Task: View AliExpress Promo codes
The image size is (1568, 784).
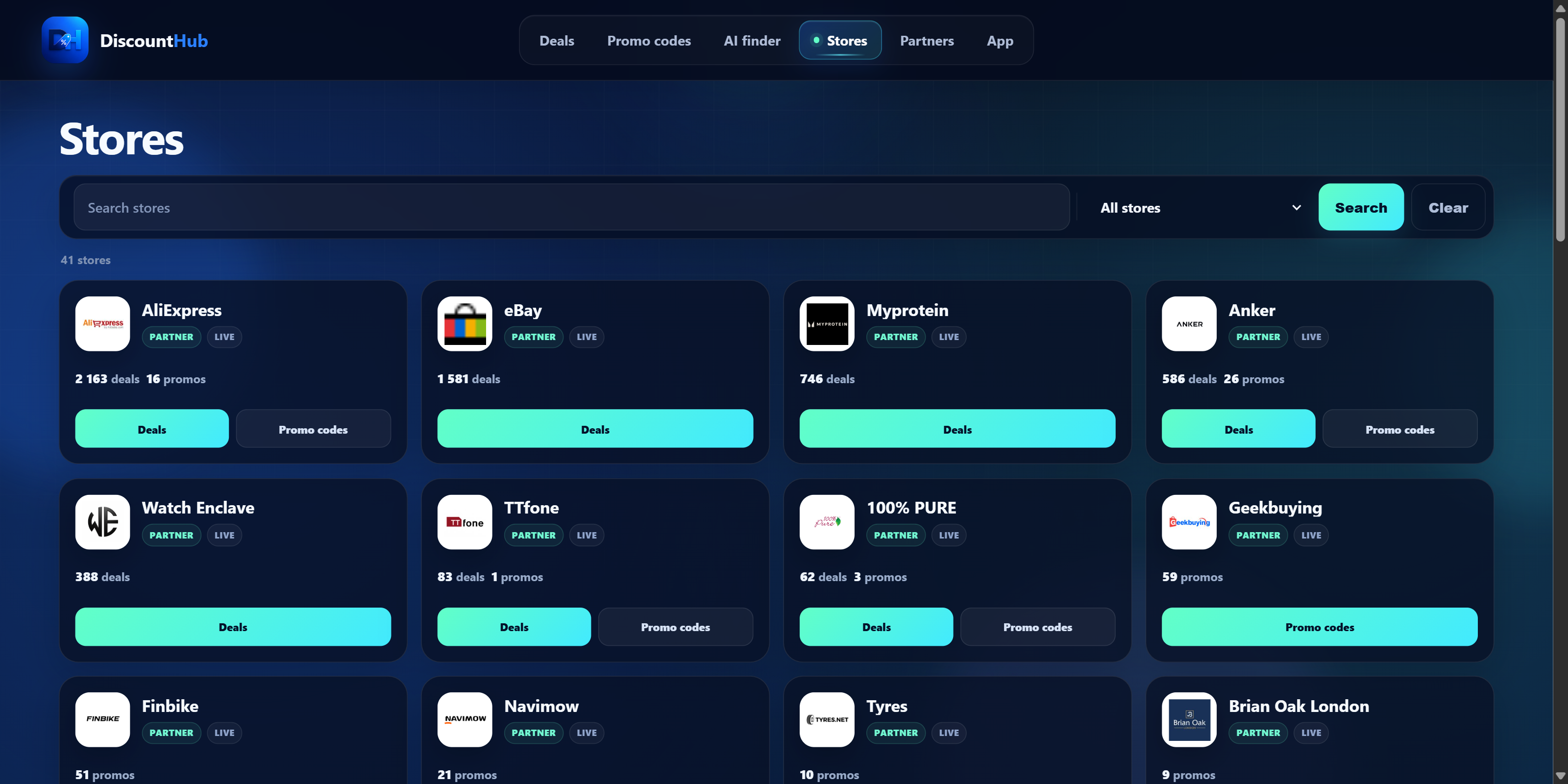Action: pyautogui.click(x=313, y=429)
